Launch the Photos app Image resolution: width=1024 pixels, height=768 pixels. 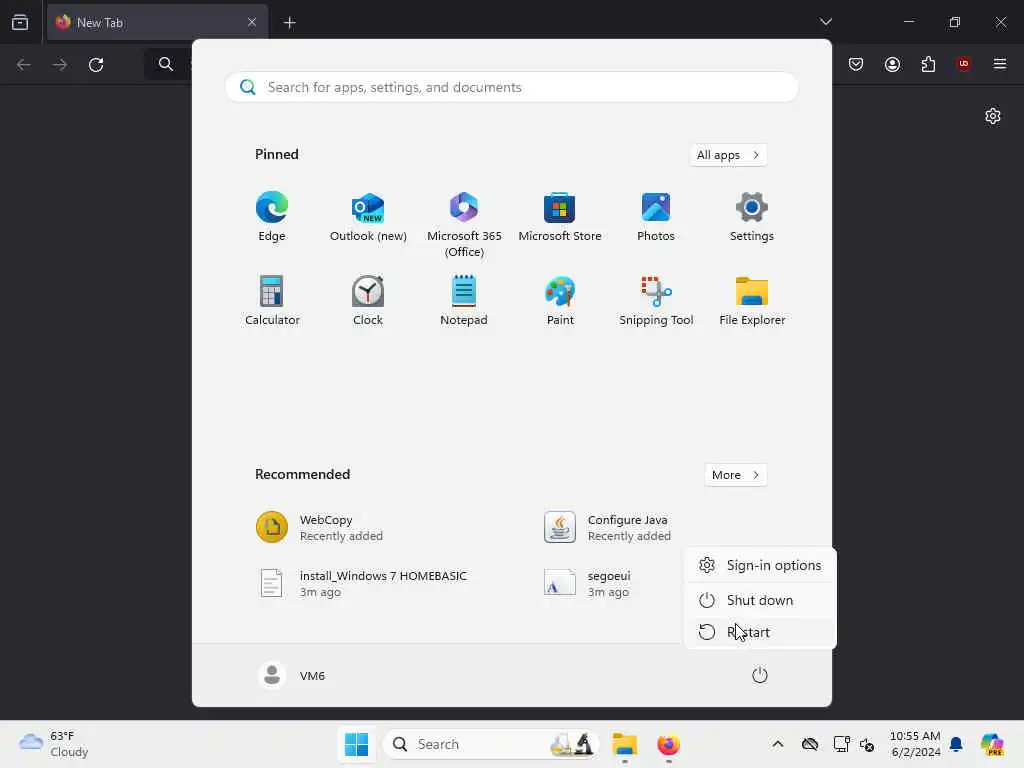pyautogui.click(x=656, y=217)
